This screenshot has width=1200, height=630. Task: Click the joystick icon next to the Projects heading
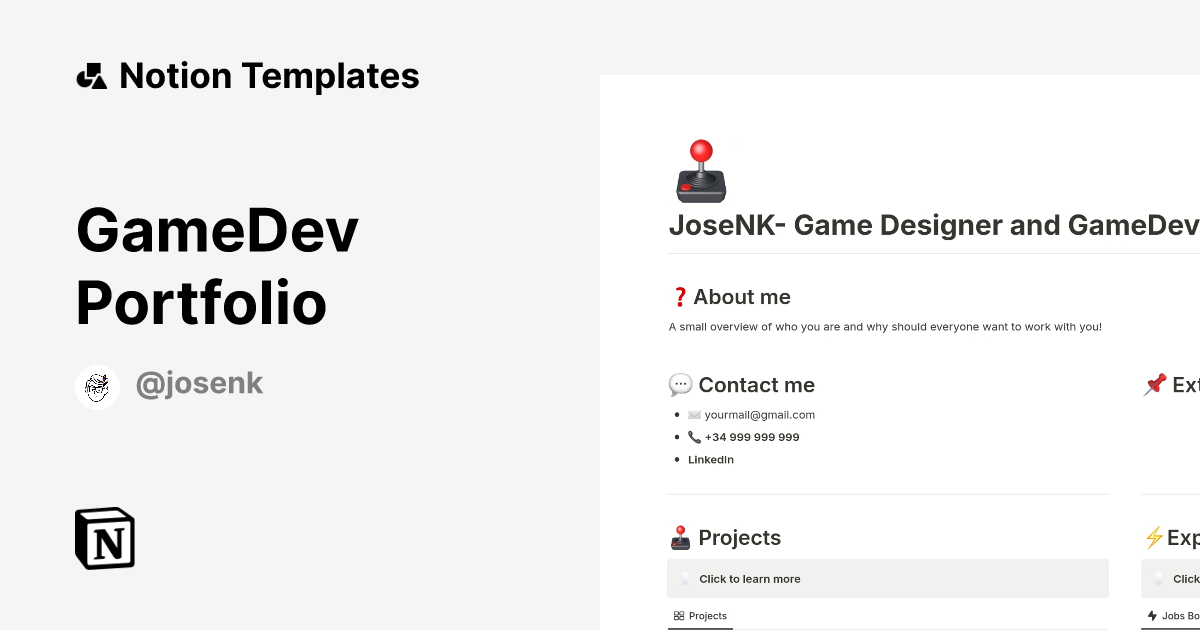click(x=681, y=537)
